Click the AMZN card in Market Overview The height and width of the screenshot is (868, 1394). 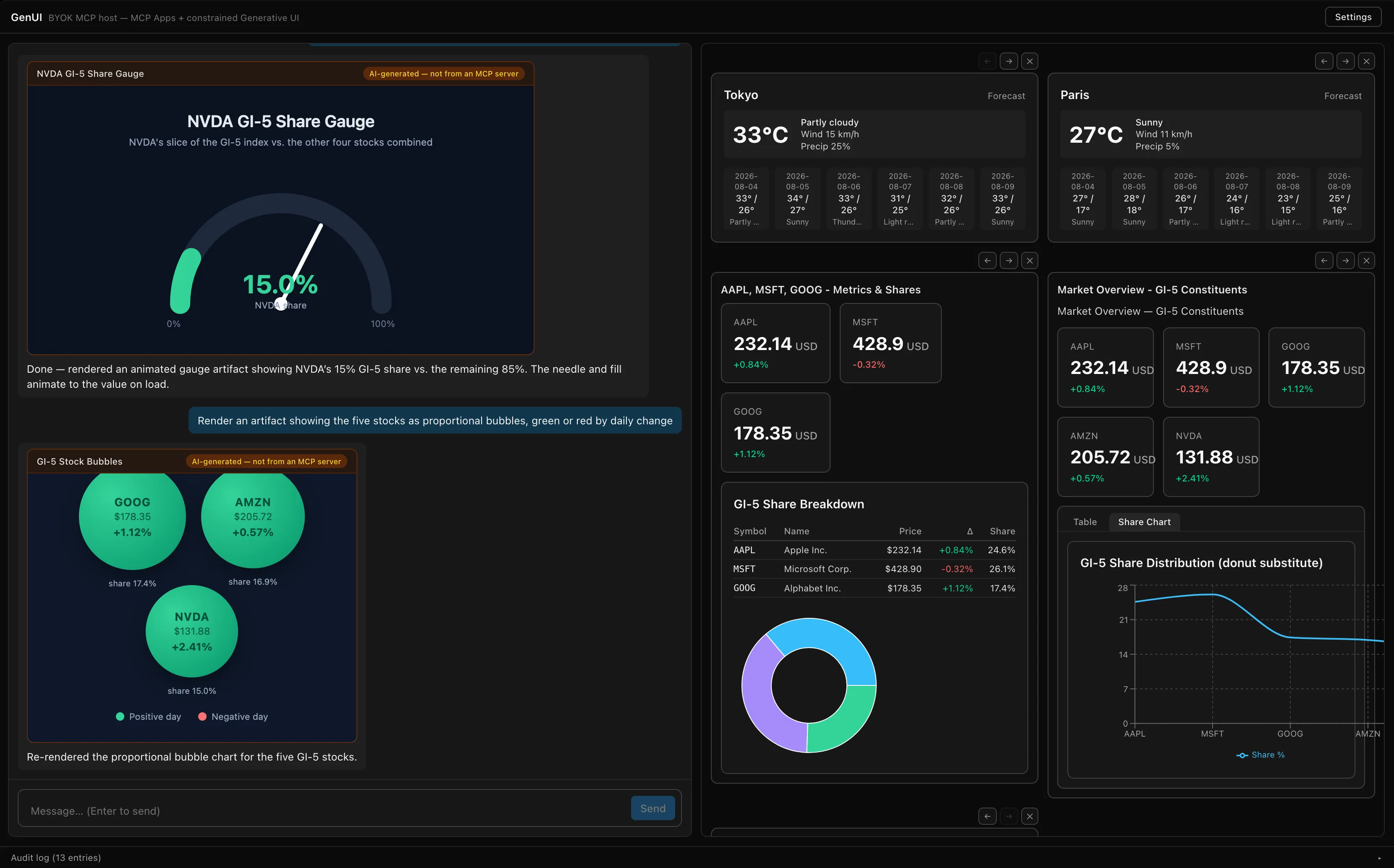[x=1105, y=457]
